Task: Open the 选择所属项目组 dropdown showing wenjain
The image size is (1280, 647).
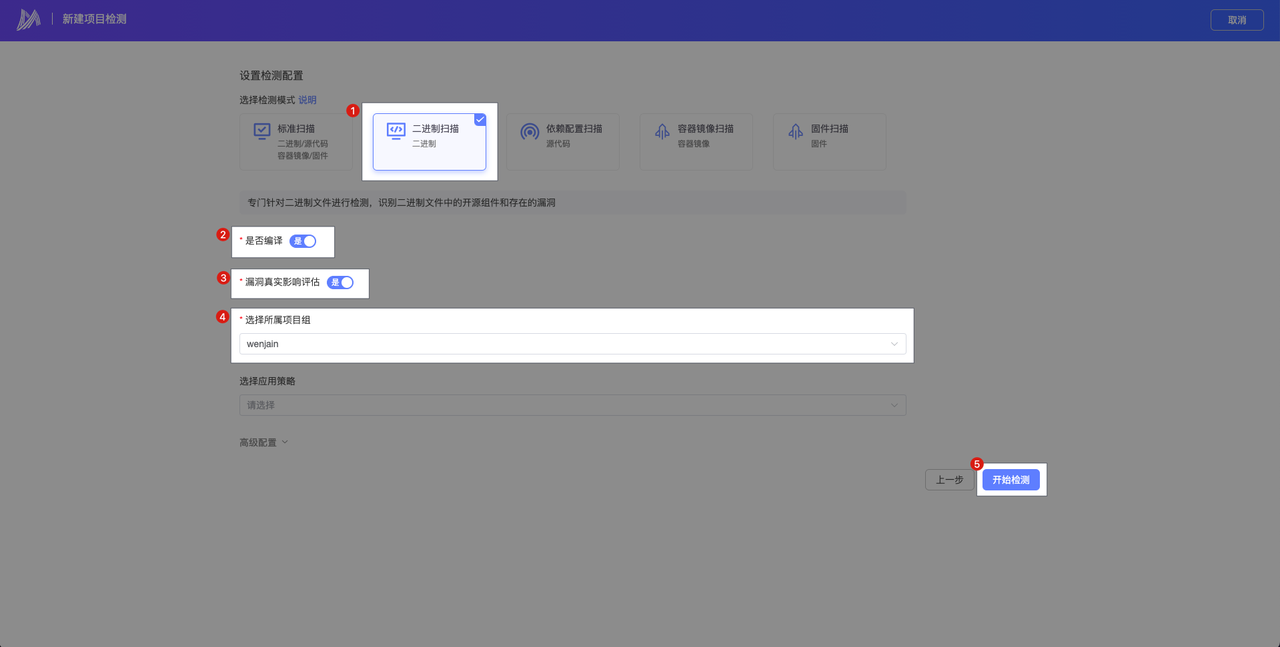Action: 572,344
